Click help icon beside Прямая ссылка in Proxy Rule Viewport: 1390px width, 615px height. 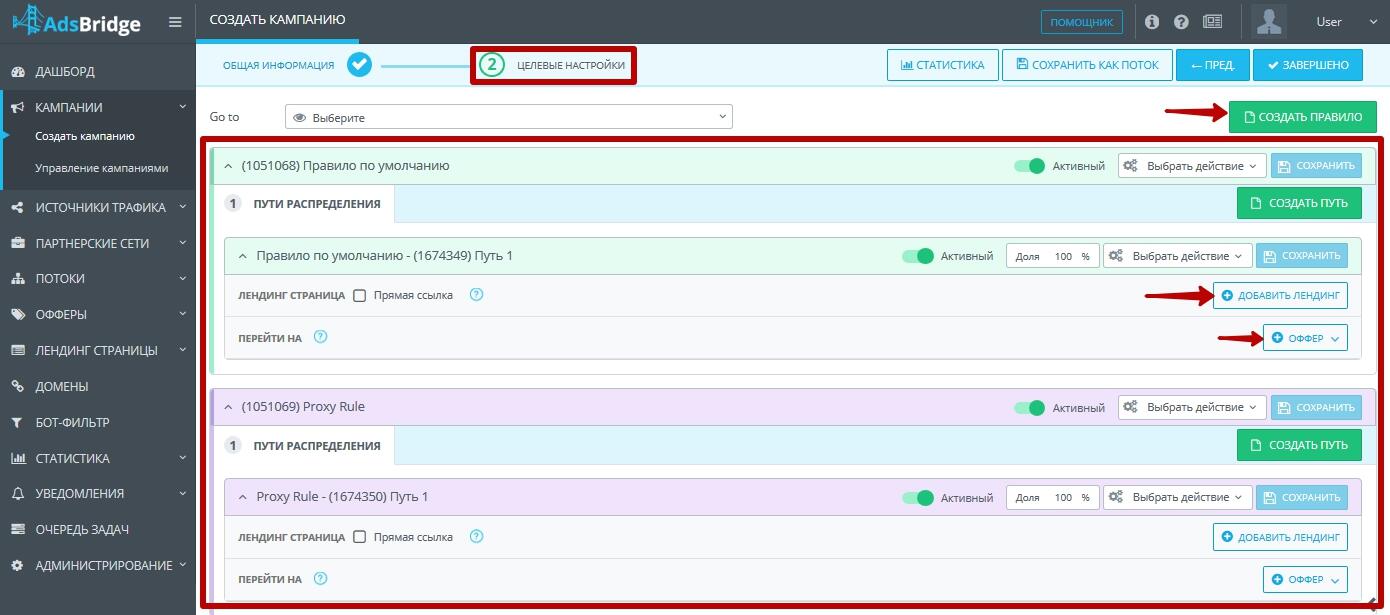coord(476,536)
